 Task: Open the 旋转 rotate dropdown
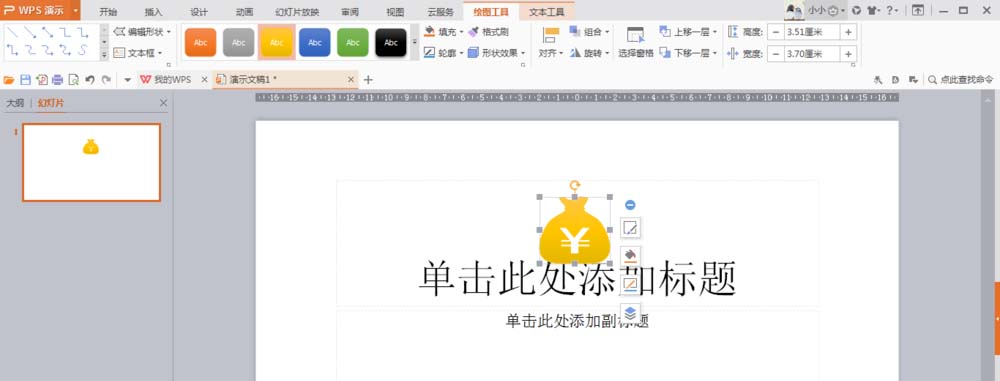[x=589, y=53]
